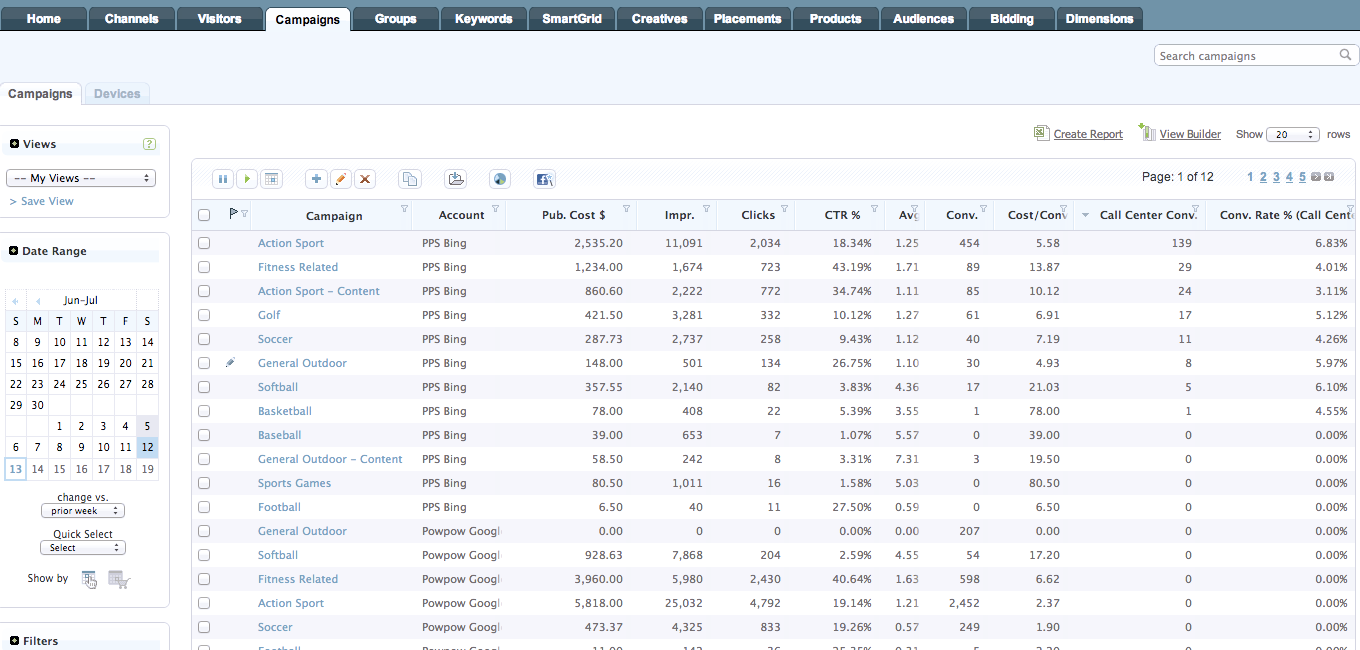
Task: Open the Home tab
Action: pyautogui.click(x=44, y=18)
